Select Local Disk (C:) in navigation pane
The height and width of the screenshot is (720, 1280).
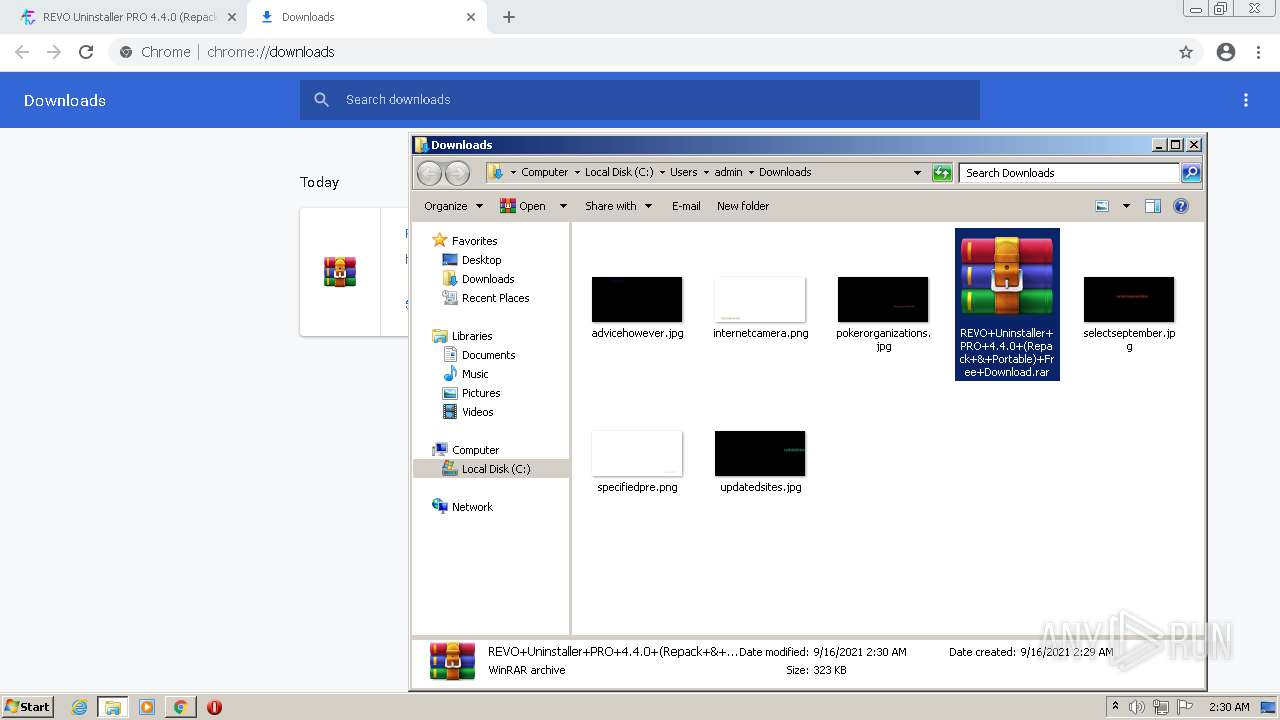click(x=491, y=469)
